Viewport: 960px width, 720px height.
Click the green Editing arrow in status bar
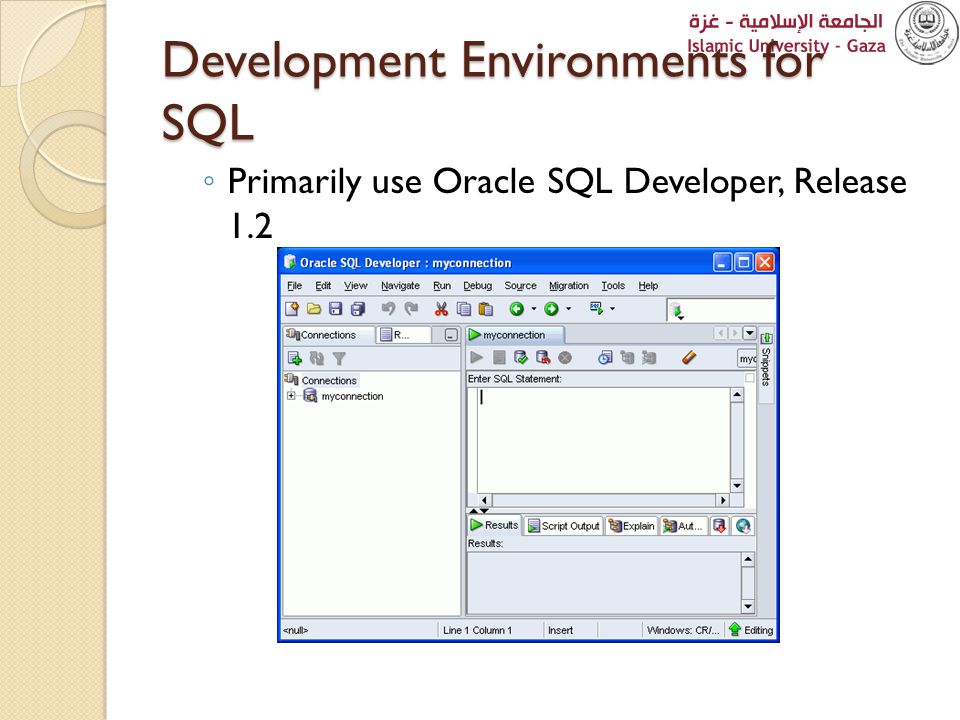point(735,629)
